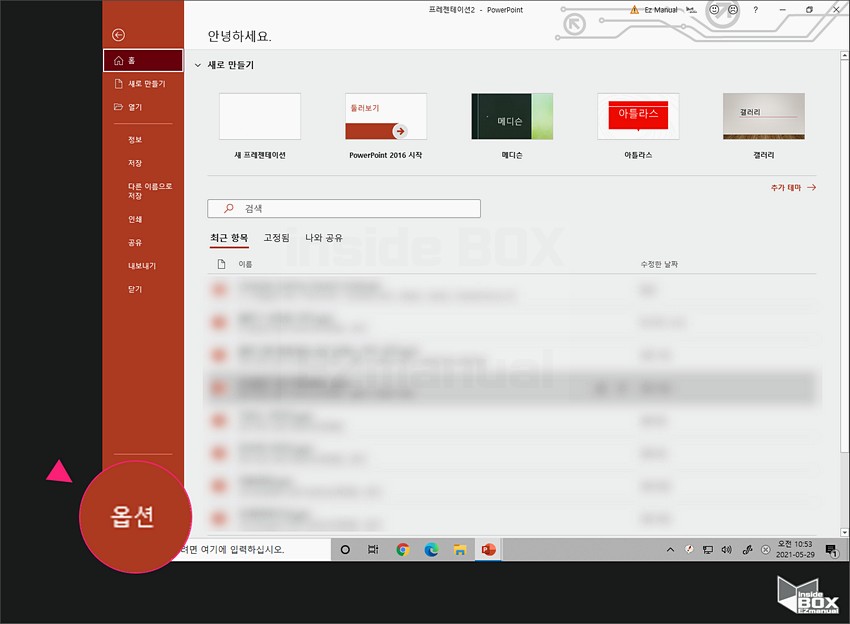The width and height of the screenshot is (850, 624).
Task: Open the taskbar clock showing 오전 10:53
Action: pyautogui.click(x=795, y=549)
